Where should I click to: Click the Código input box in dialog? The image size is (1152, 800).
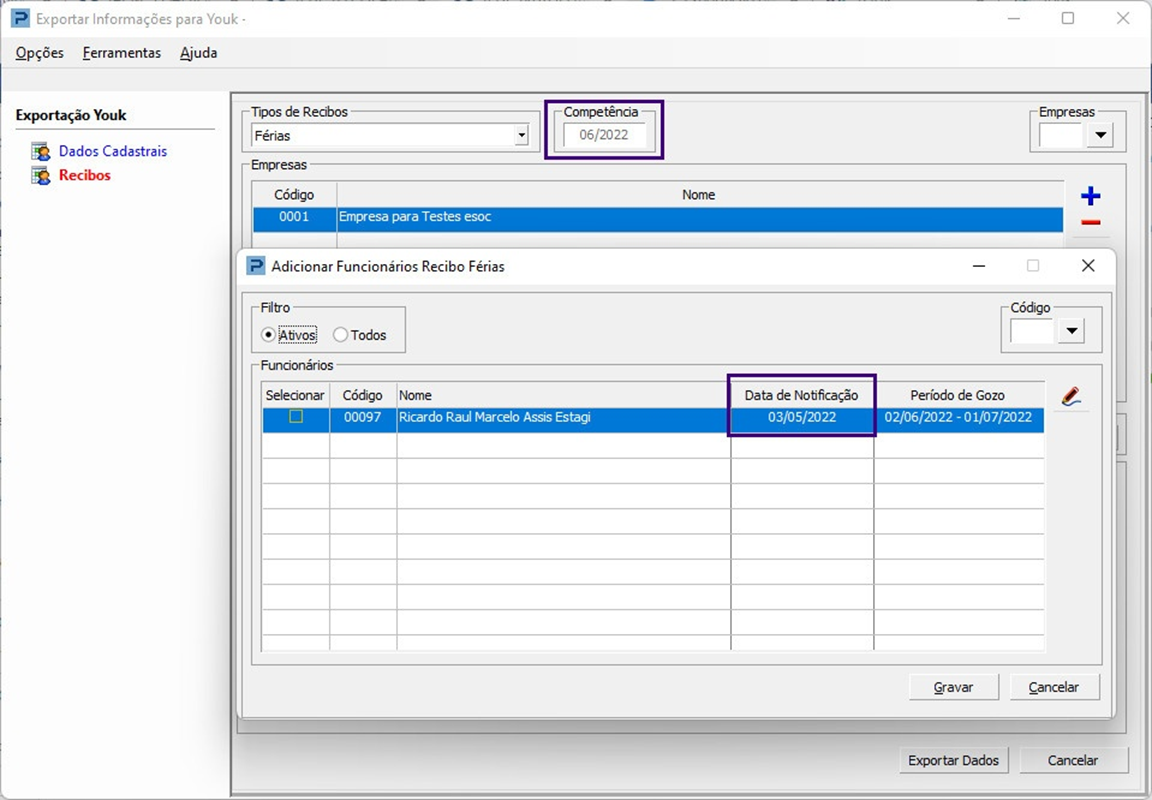tap(1032, 331)
